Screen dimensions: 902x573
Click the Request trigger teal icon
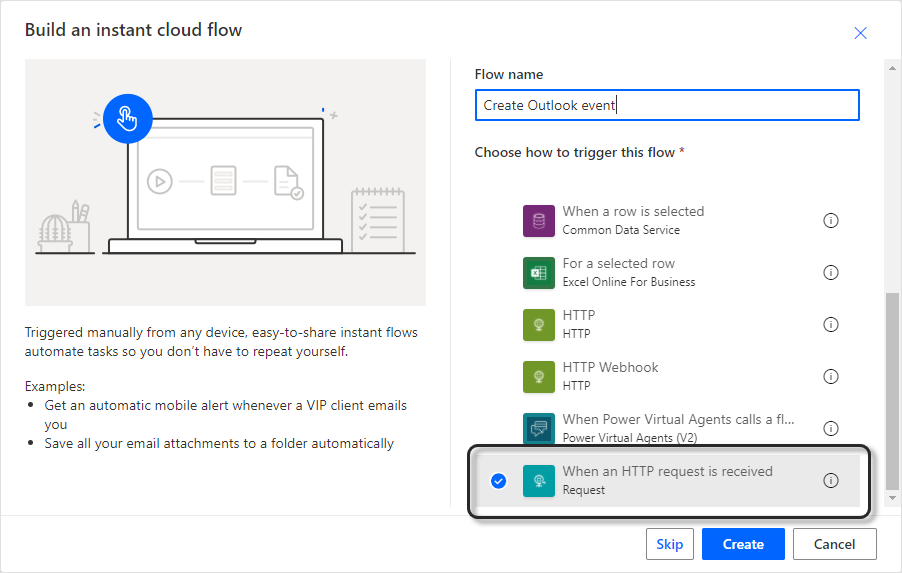tap(538, 481)
